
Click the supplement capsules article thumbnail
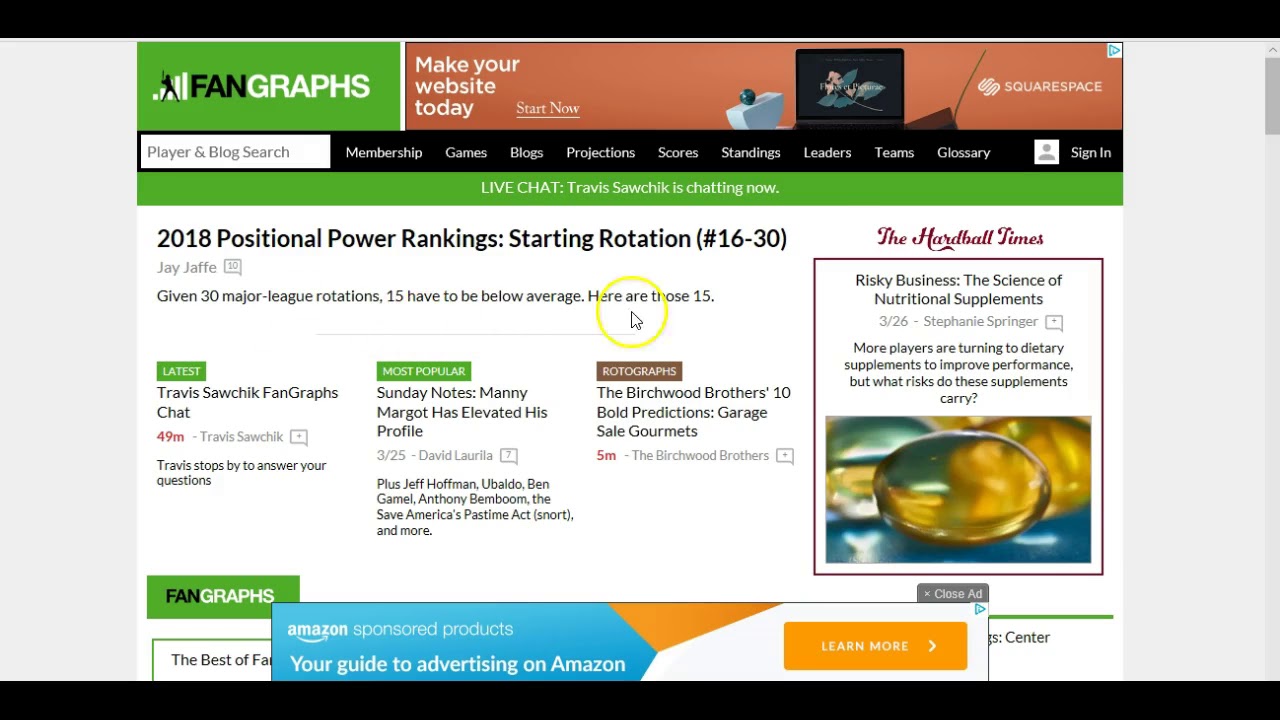(x=958, y=490)
